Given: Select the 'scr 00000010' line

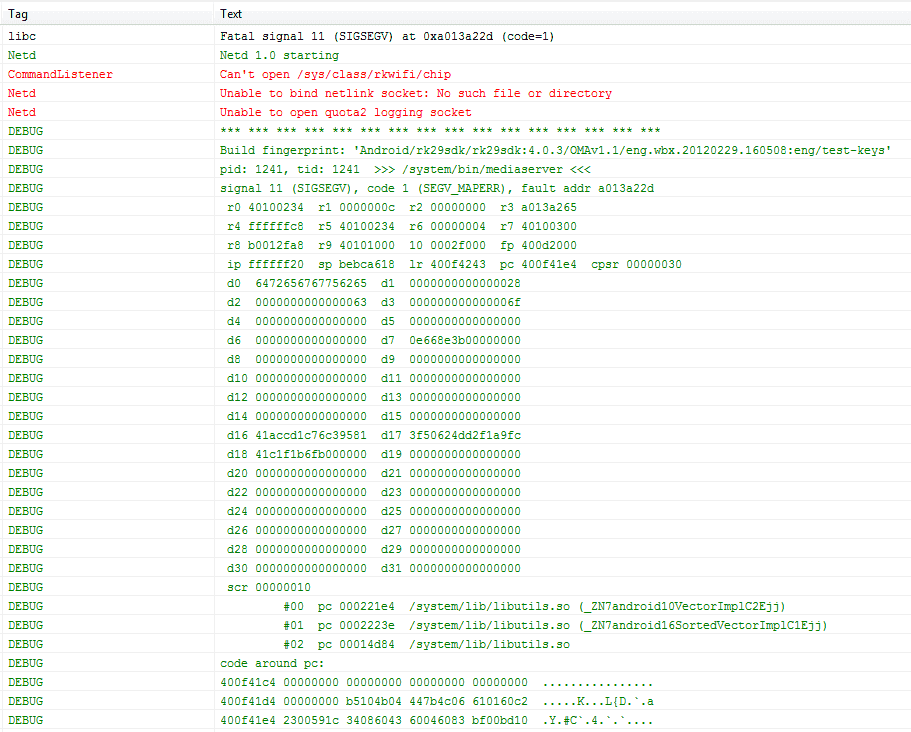Looking at the screenshot, I should (x=456, y=587).
